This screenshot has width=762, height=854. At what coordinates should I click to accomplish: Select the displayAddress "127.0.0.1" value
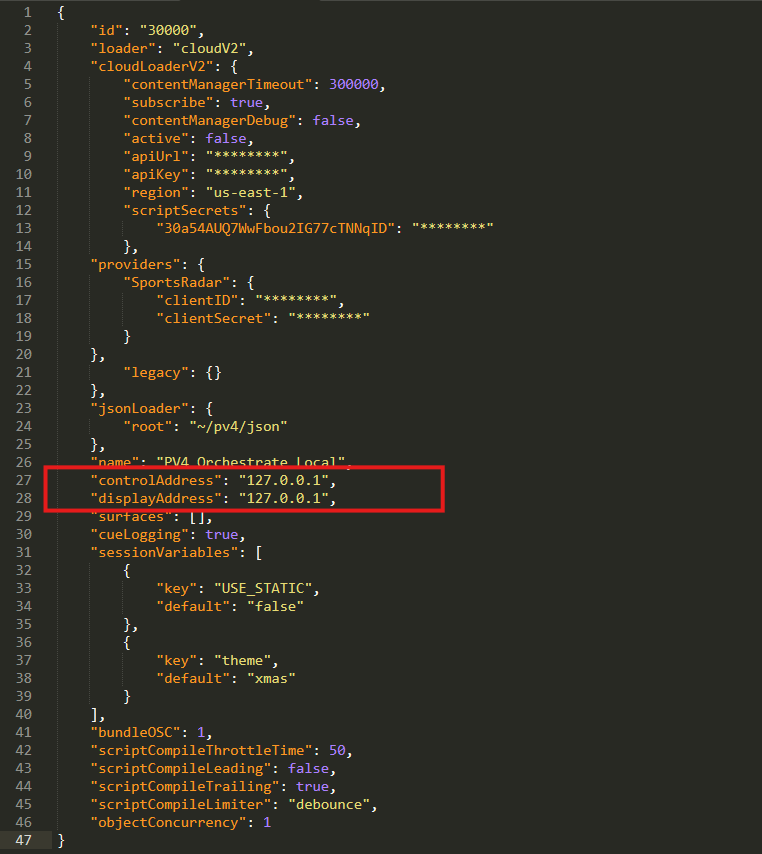point(283,498)
